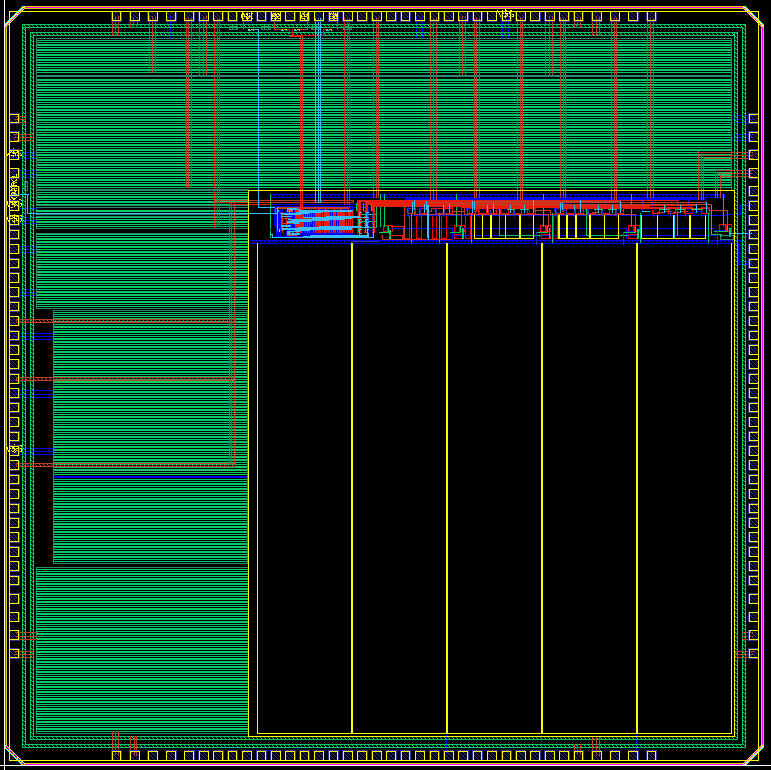Select the green cell rows in the bottom-left region
This screenshot has height=770, width=771.
(140, 650)
